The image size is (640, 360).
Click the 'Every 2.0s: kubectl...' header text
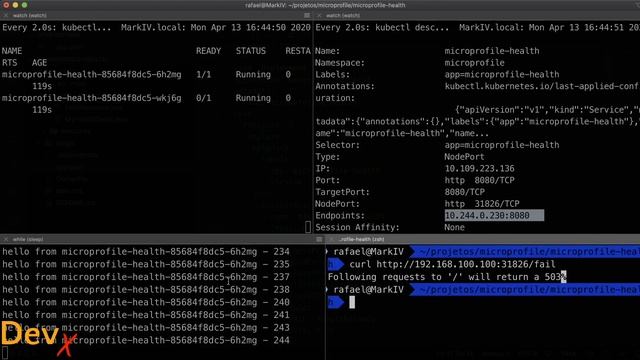coord(57,28)
